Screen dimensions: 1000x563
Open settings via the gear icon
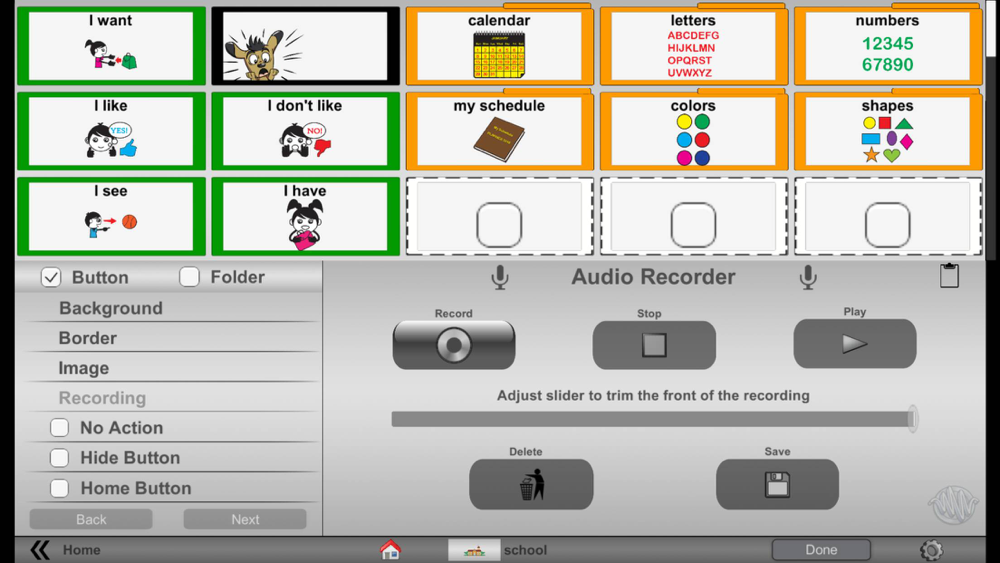pos(931,550)
